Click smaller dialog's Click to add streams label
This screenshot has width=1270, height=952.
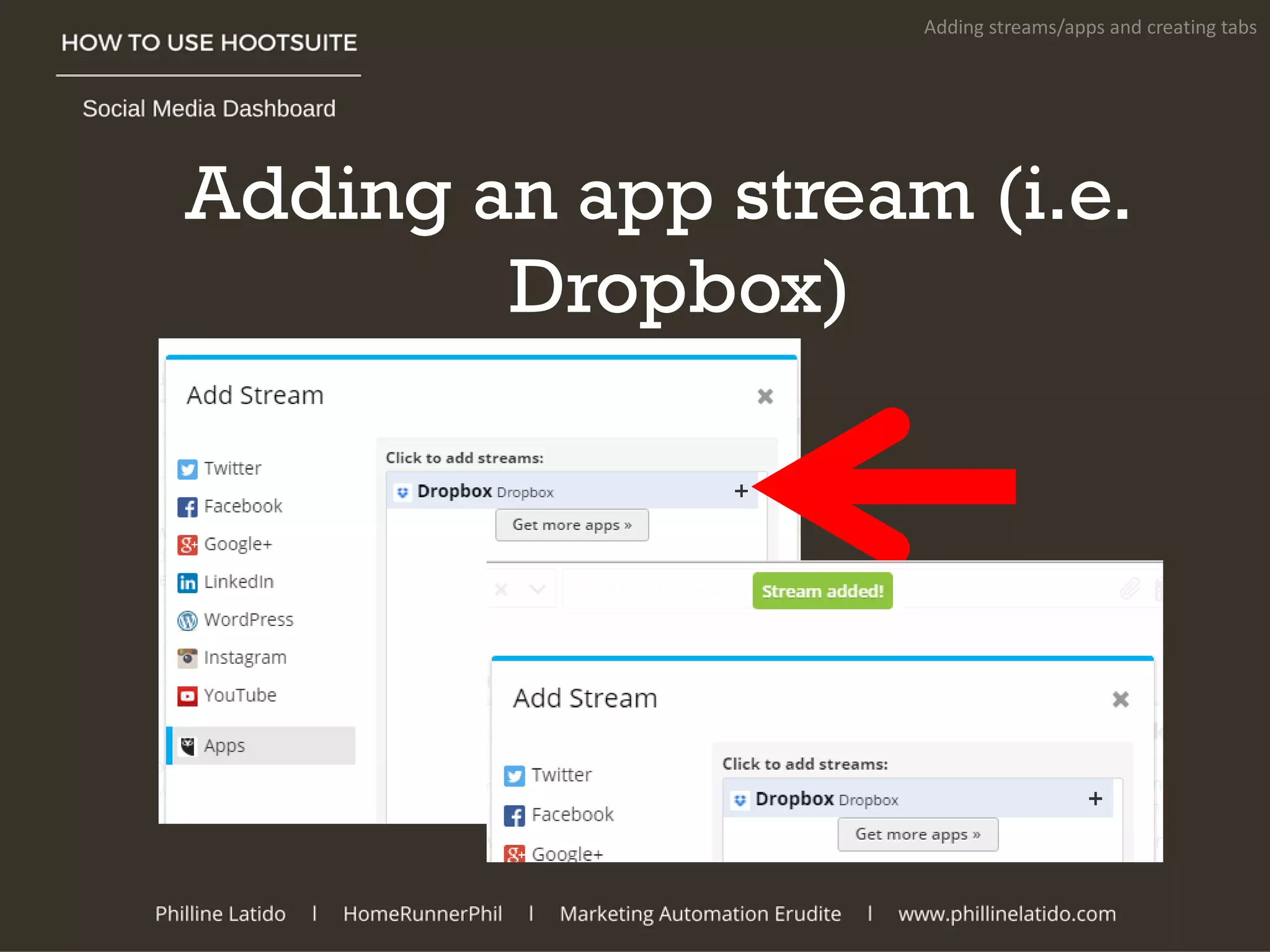pos(805,764)
